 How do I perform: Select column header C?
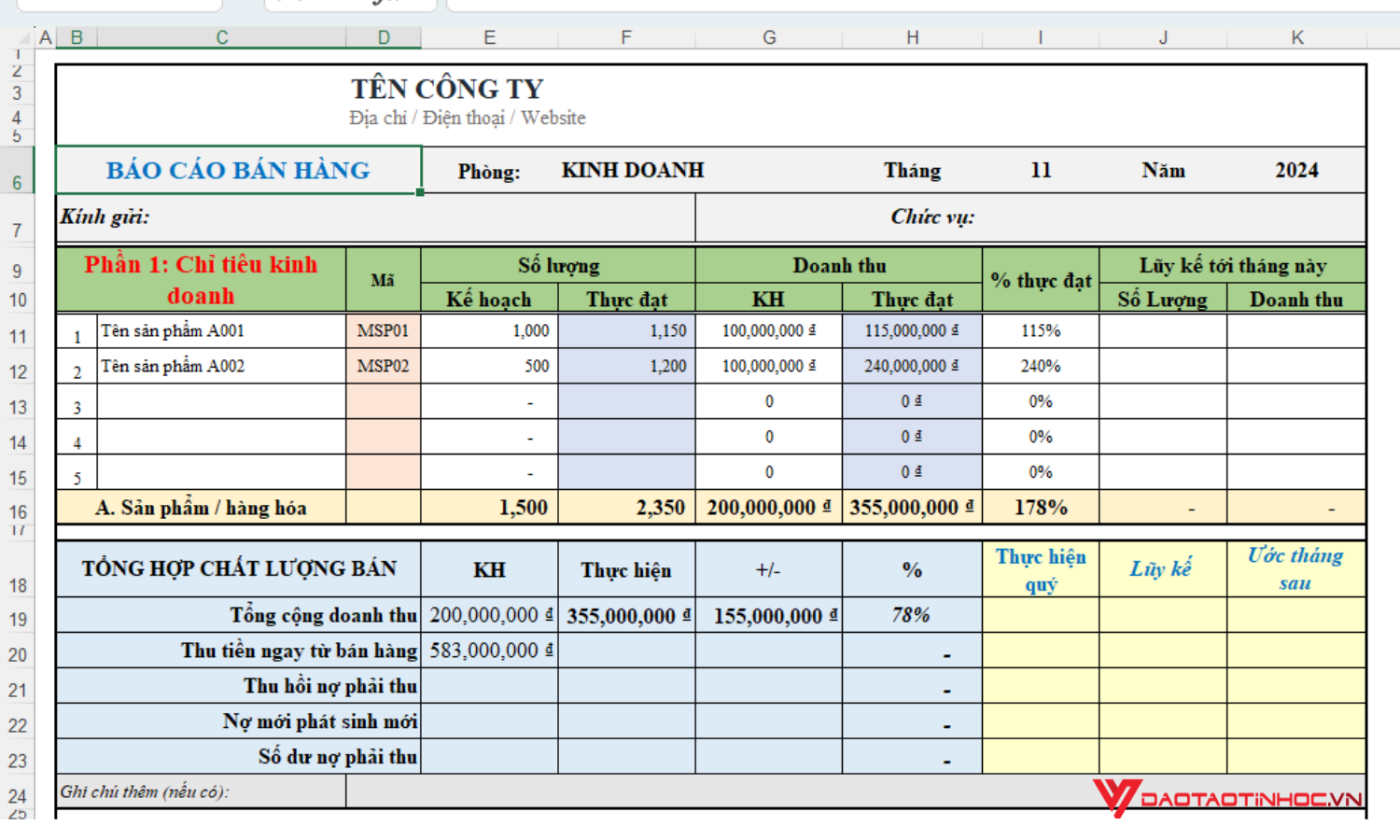coord(221,37)
